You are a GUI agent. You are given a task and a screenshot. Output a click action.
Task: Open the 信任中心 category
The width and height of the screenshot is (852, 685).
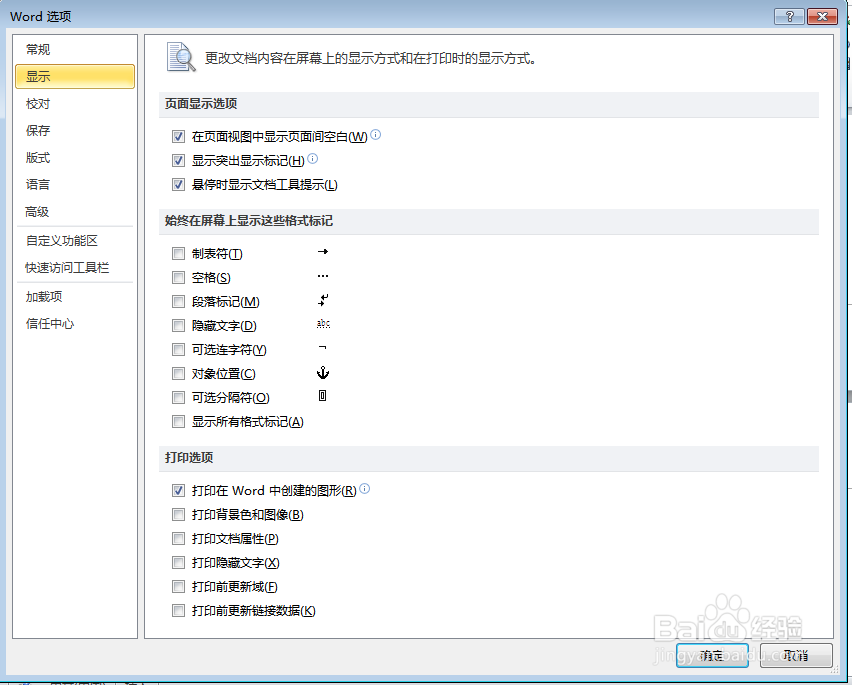coord(75,324)
